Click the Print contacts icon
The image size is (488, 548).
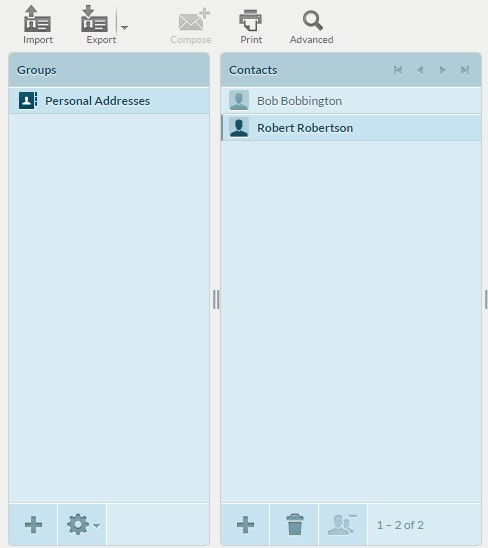pos(251,20)
